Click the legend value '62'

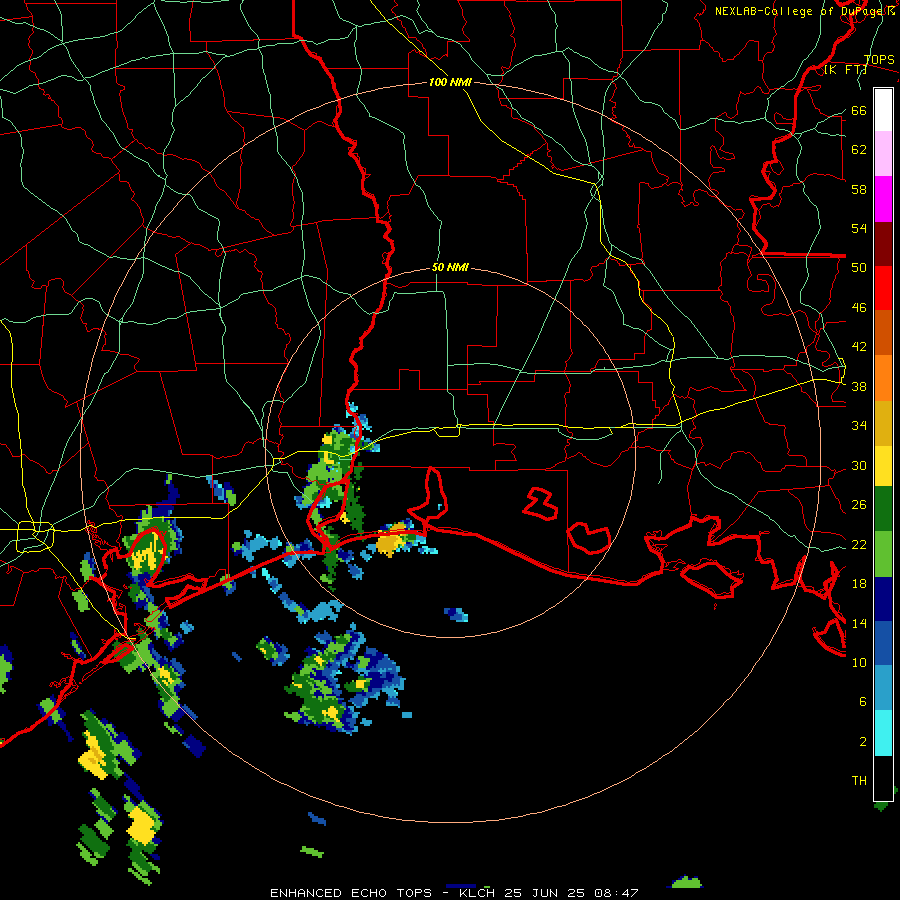(x=859, y=150)
